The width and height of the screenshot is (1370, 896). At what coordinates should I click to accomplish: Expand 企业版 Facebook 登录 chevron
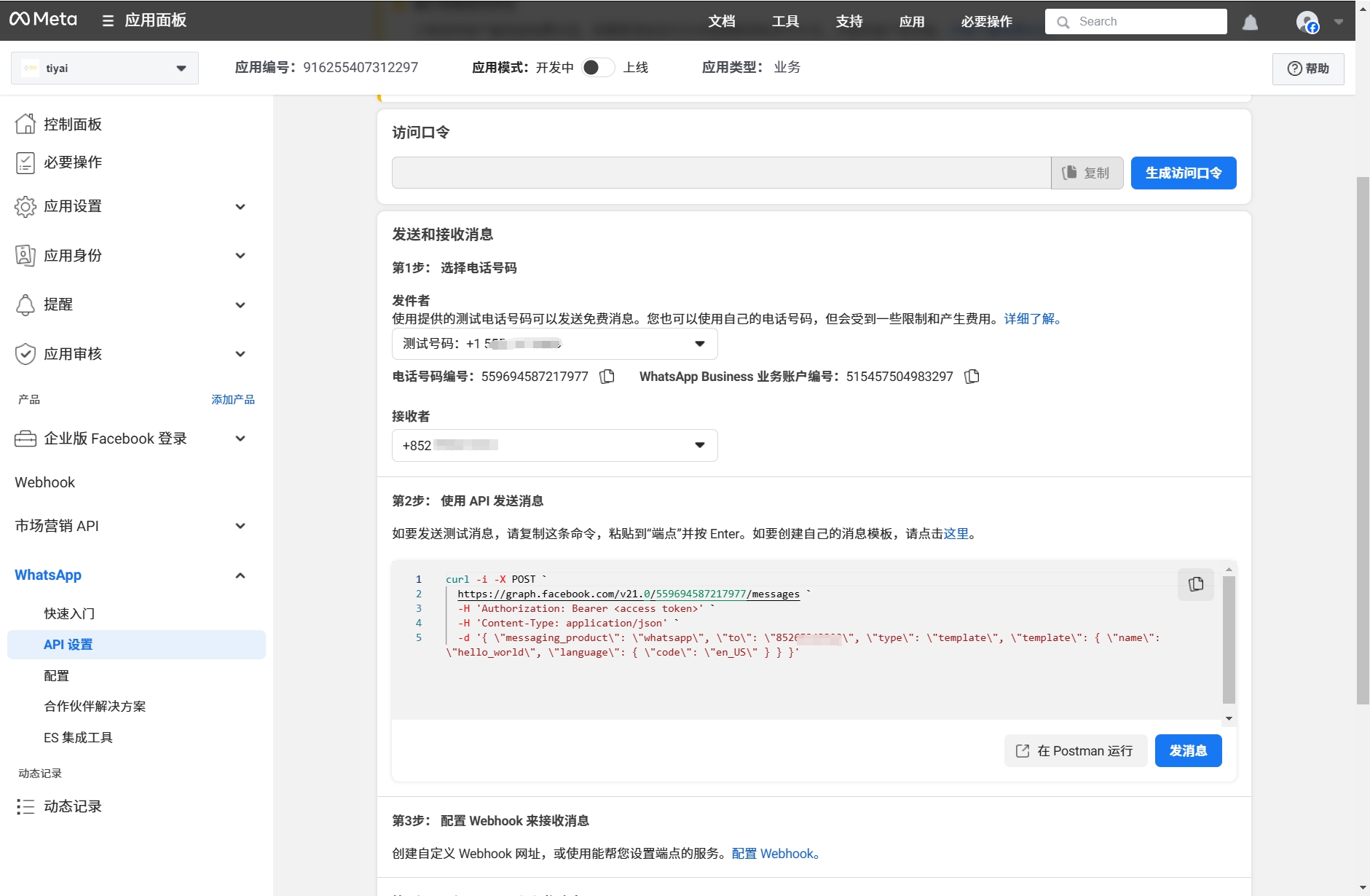click(x=240, y=439)
